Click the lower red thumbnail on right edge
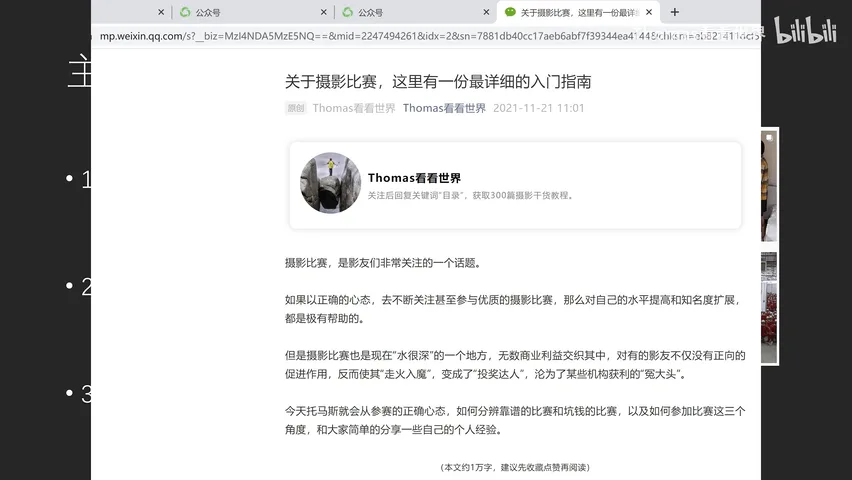The height and width of the screenshot is (480, 852). click(x=769, y=307)
